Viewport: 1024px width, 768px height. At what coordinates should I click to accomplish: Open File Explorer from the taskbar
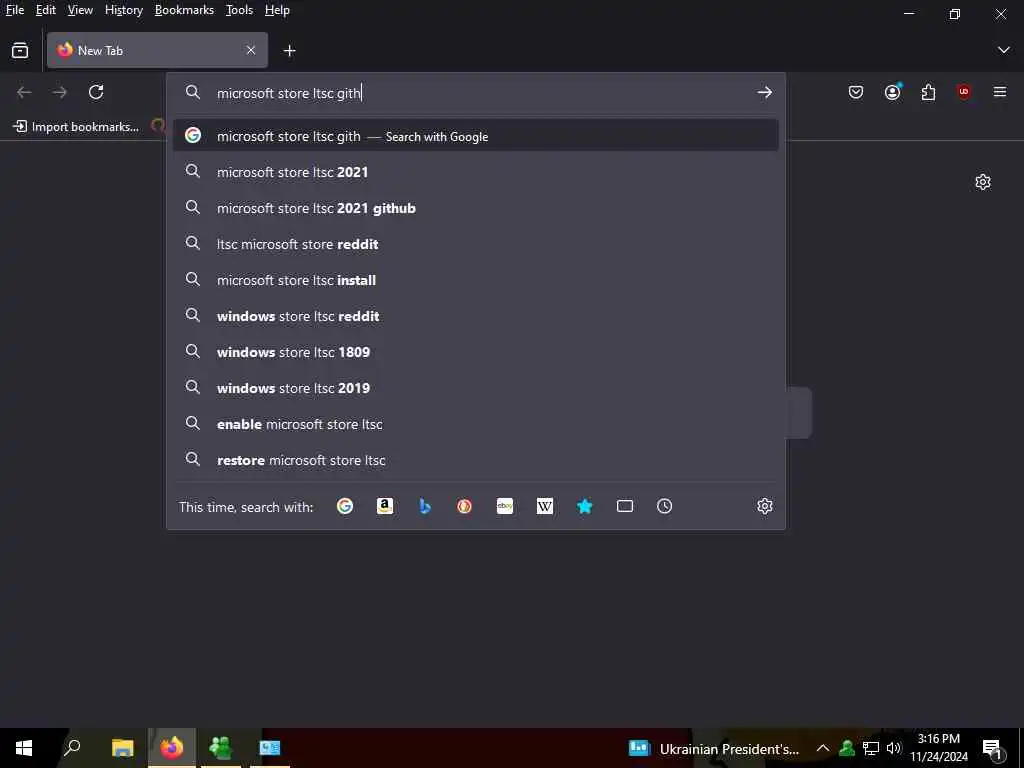pyautogui.click(x=122, y=748)
